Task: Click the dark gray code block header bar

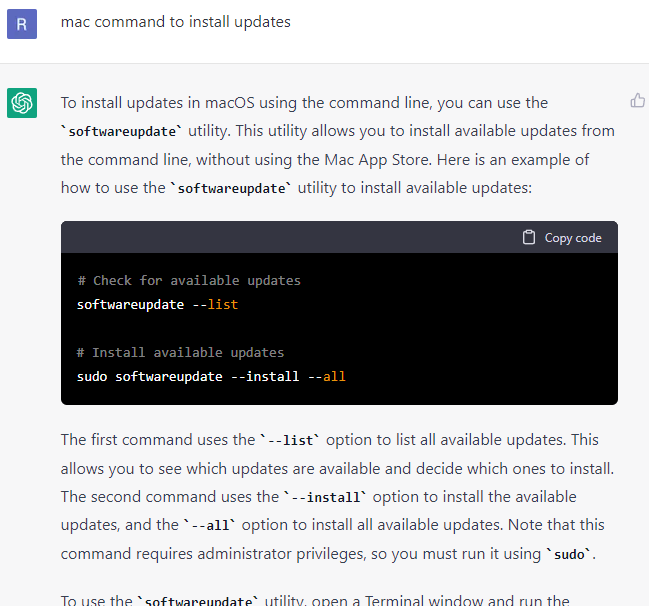Action: (x=339, y=237)
